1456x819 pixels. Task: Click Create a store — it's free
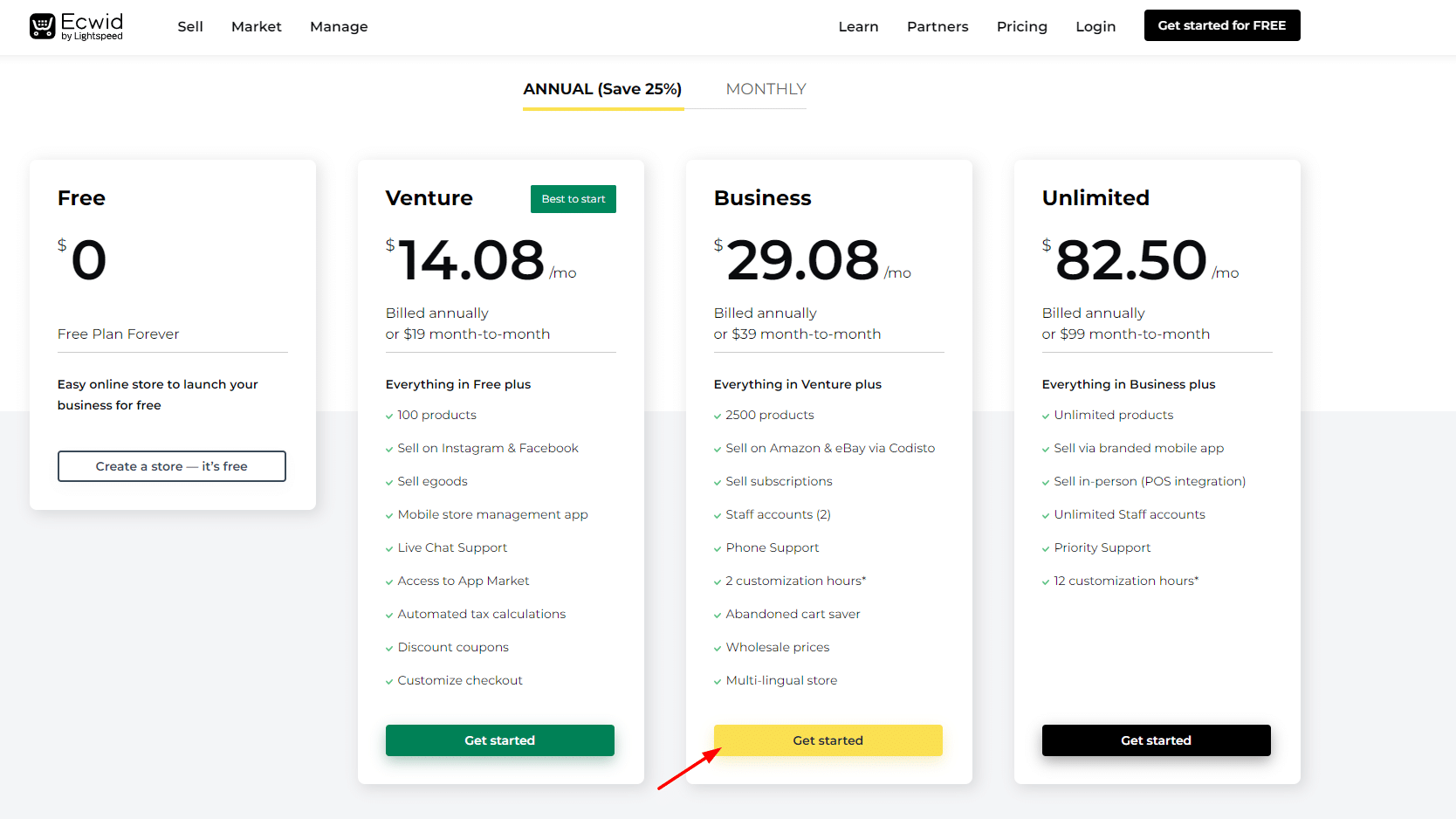172,466
